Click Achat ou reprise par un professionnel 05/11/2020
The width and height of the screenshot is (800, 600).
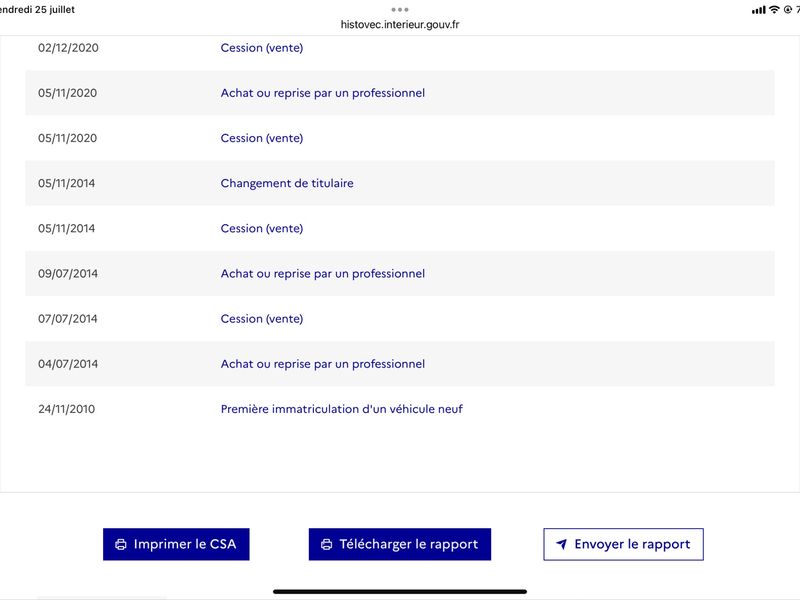[x=322, y=93]
